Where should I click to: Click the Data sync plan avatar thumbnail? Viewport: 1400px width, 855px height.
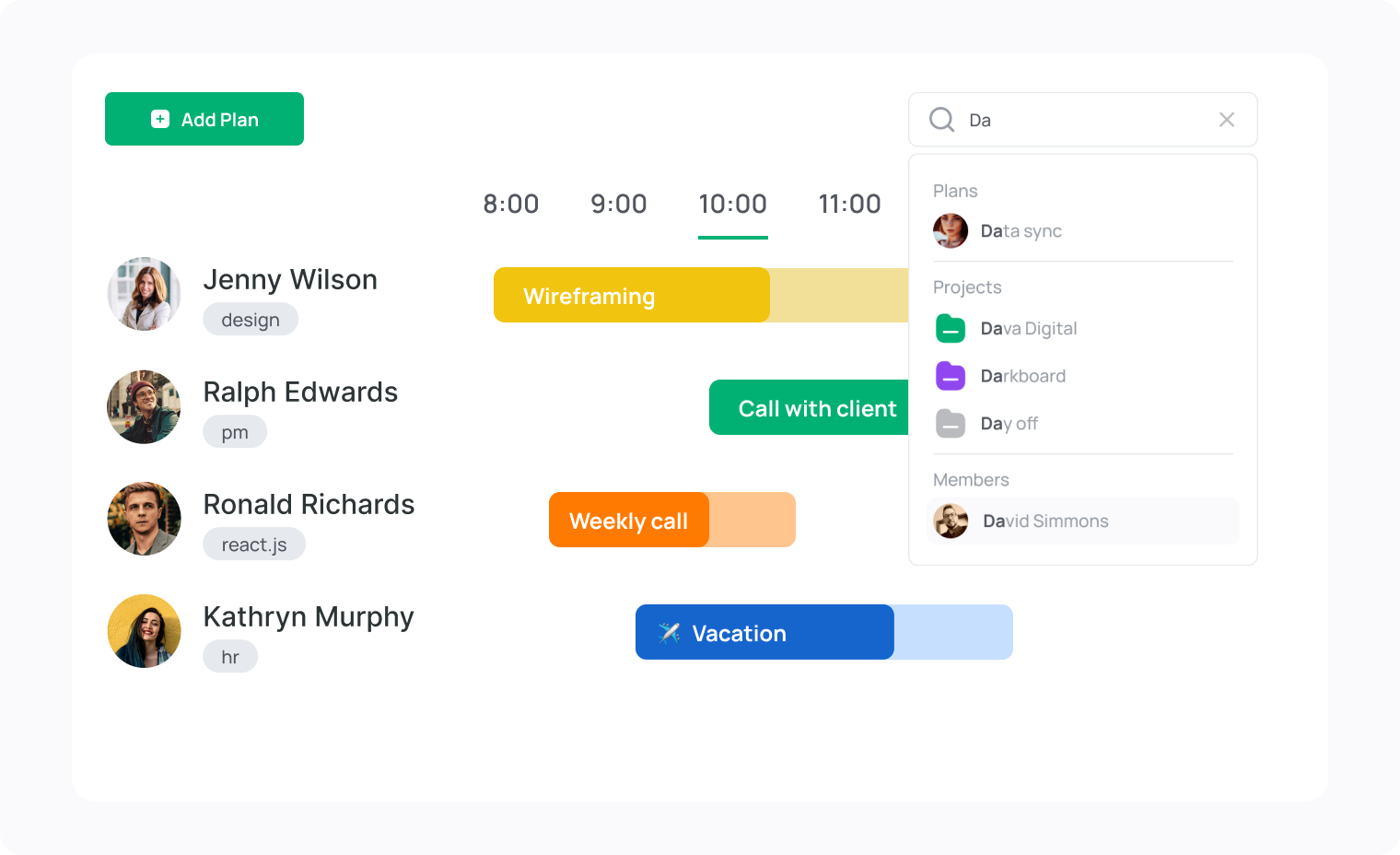coord(951,231)
